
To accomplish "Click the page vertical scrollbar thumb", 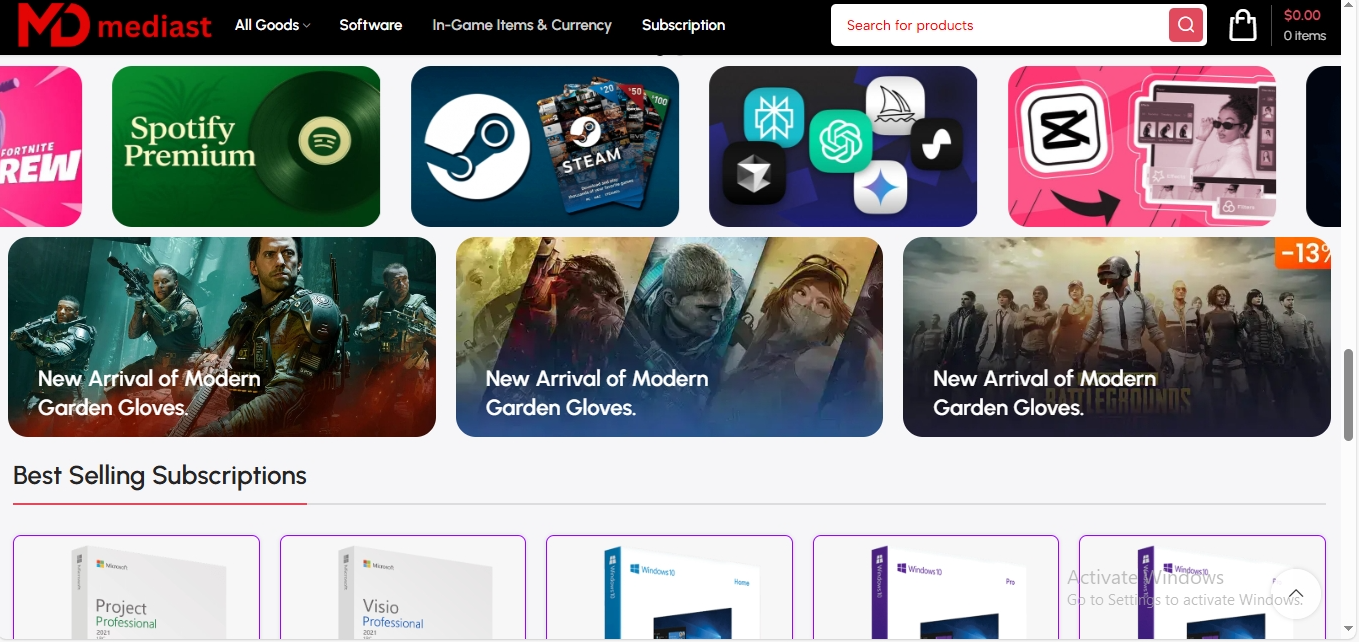I will point(1348,395).
